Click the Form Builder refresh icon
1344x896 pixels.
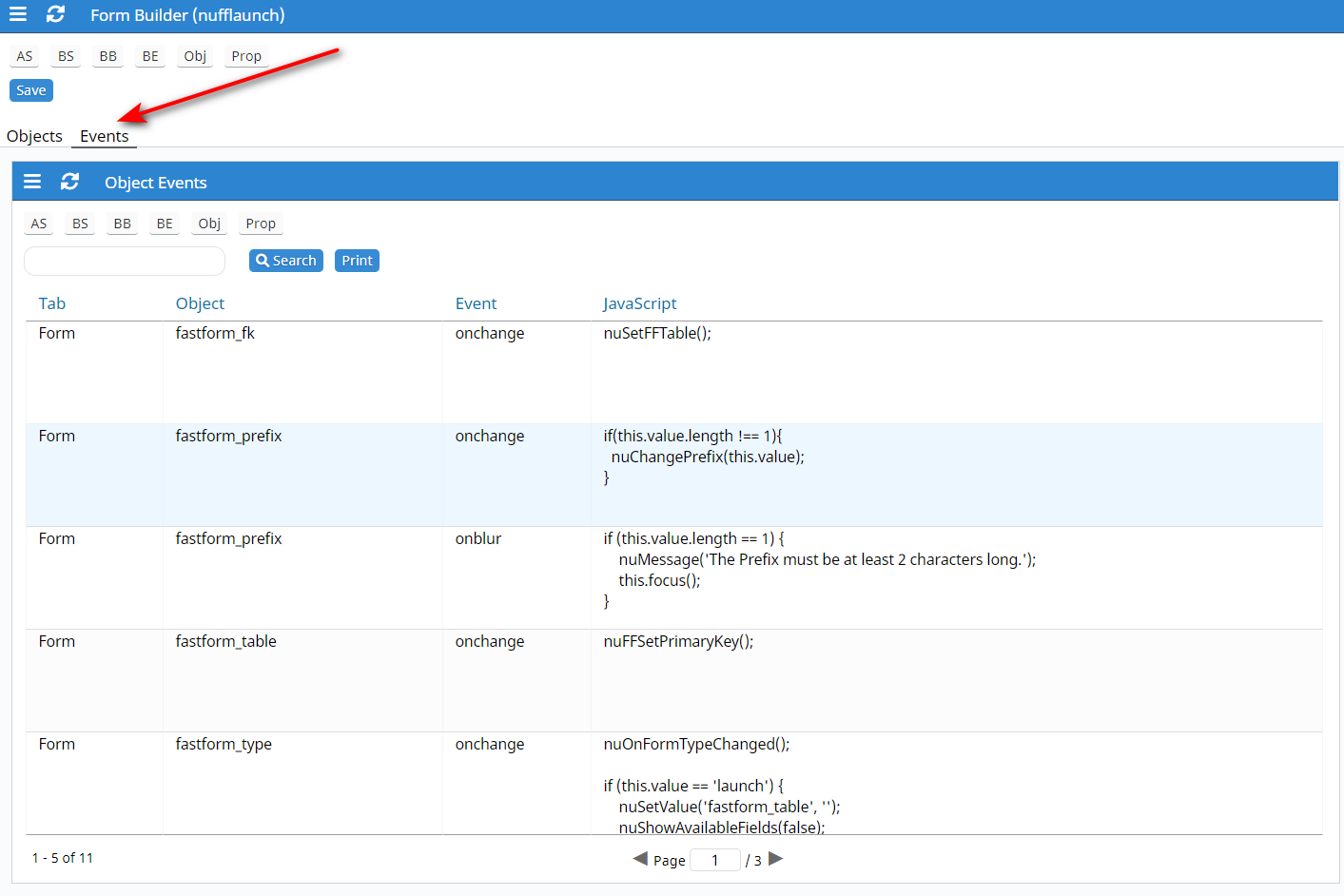click(x=56, y=14)
